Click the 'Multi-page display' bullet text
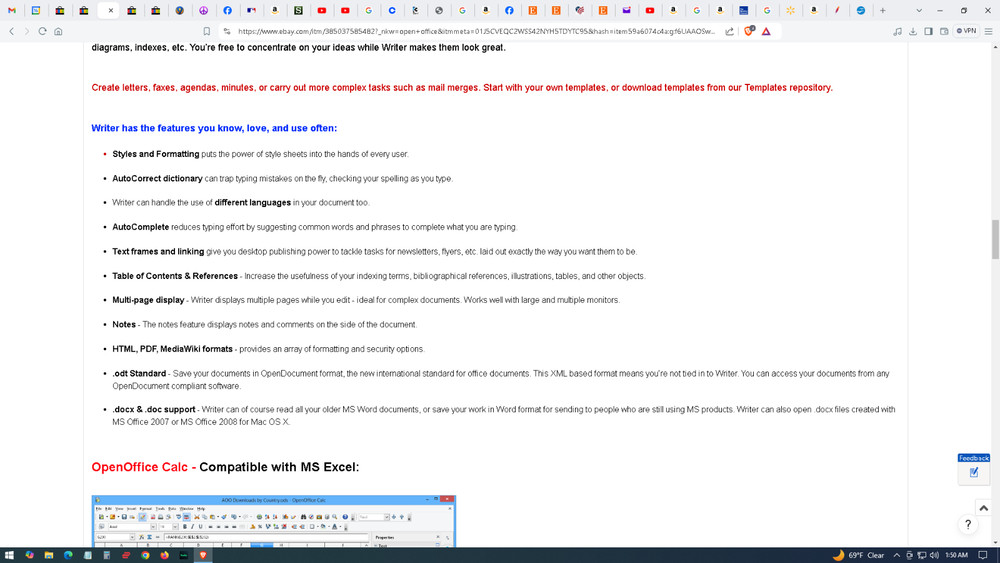Viewport: 1000px width, 563px height. (x=148, y=300)
